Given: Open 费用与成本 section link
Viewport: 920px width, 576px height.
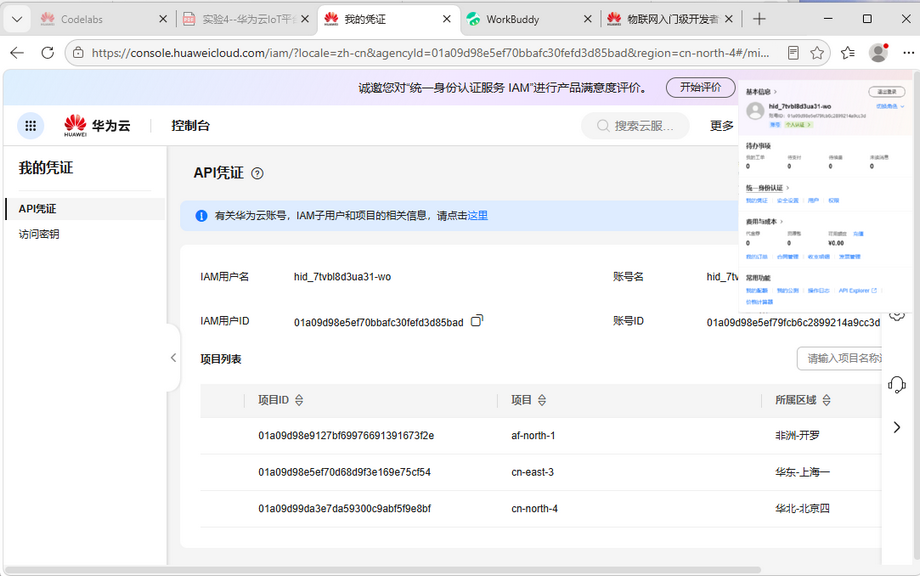Looking at the screenshot, I should [x=765, y=222].
